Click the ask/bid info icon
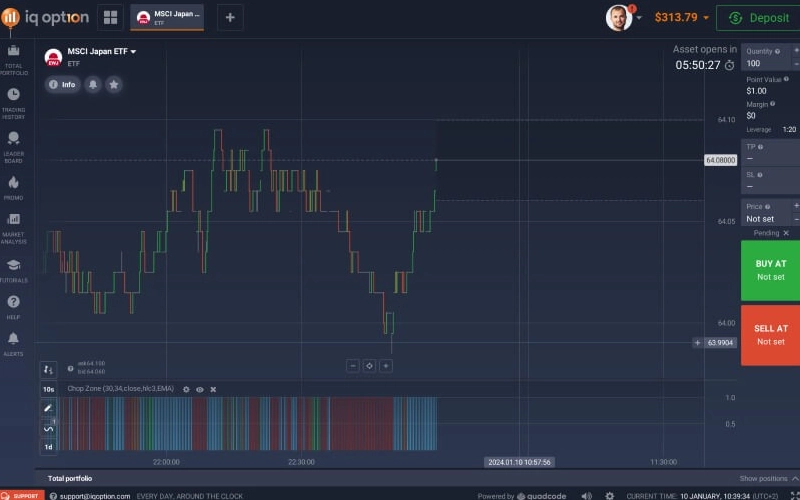The height and width of the screenshot is (500, 800). tap(70, 368)
